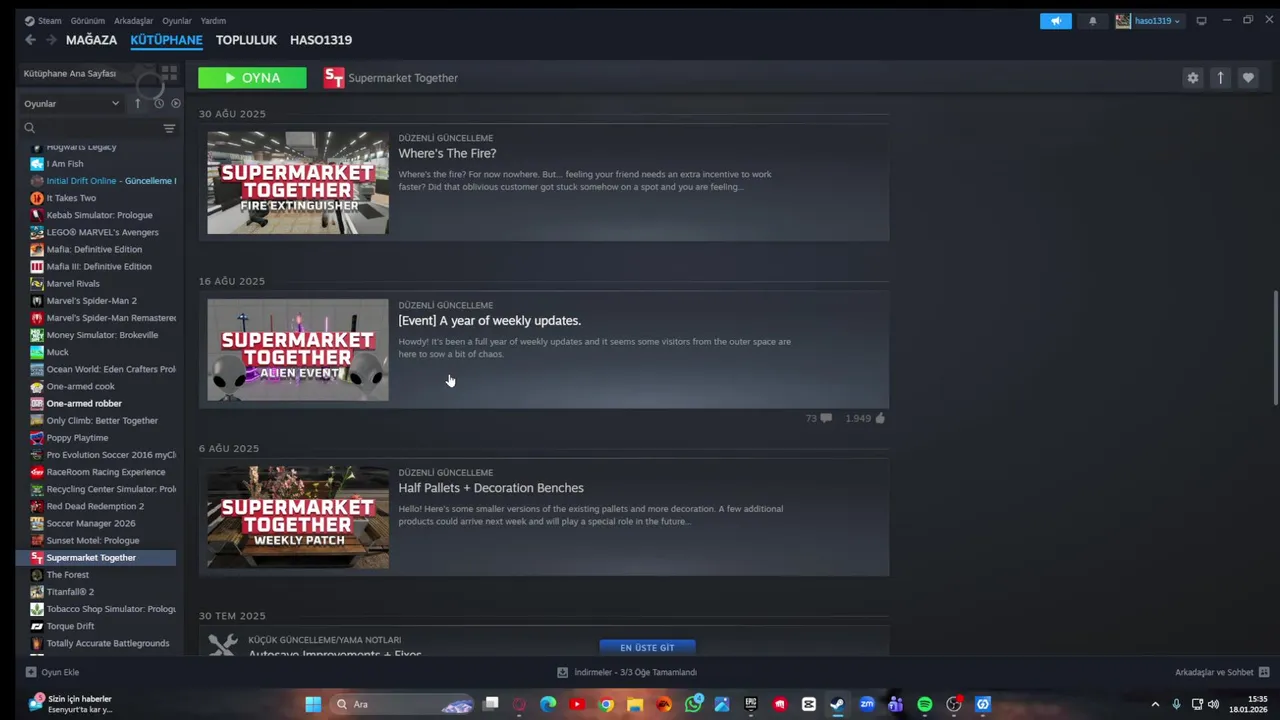Switch to the TOPLULUK tab
Image resolution: width=1280 pixels, height=720 pixels.
pos(246,40)
